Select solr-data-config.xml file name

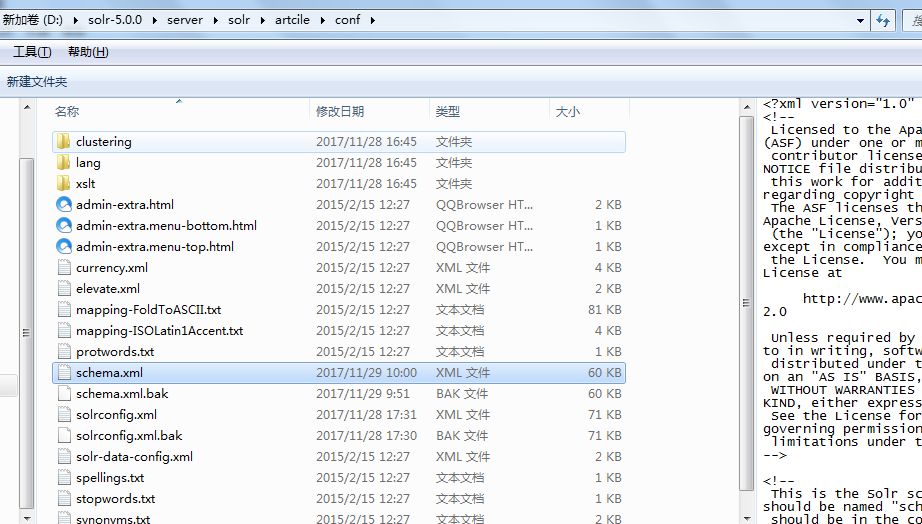(x=134, y=457)
